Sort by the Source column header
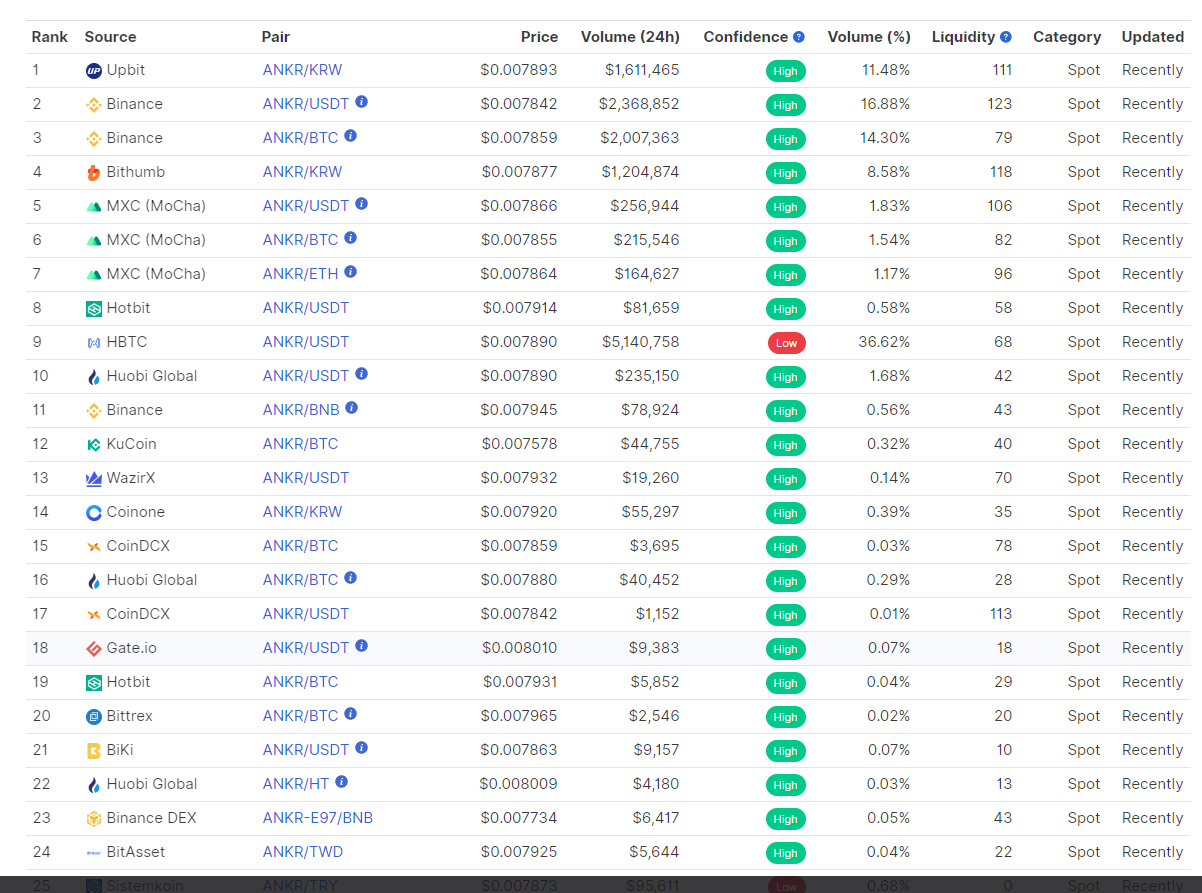This screenshot has height=893, width=1202. point(110,37)
